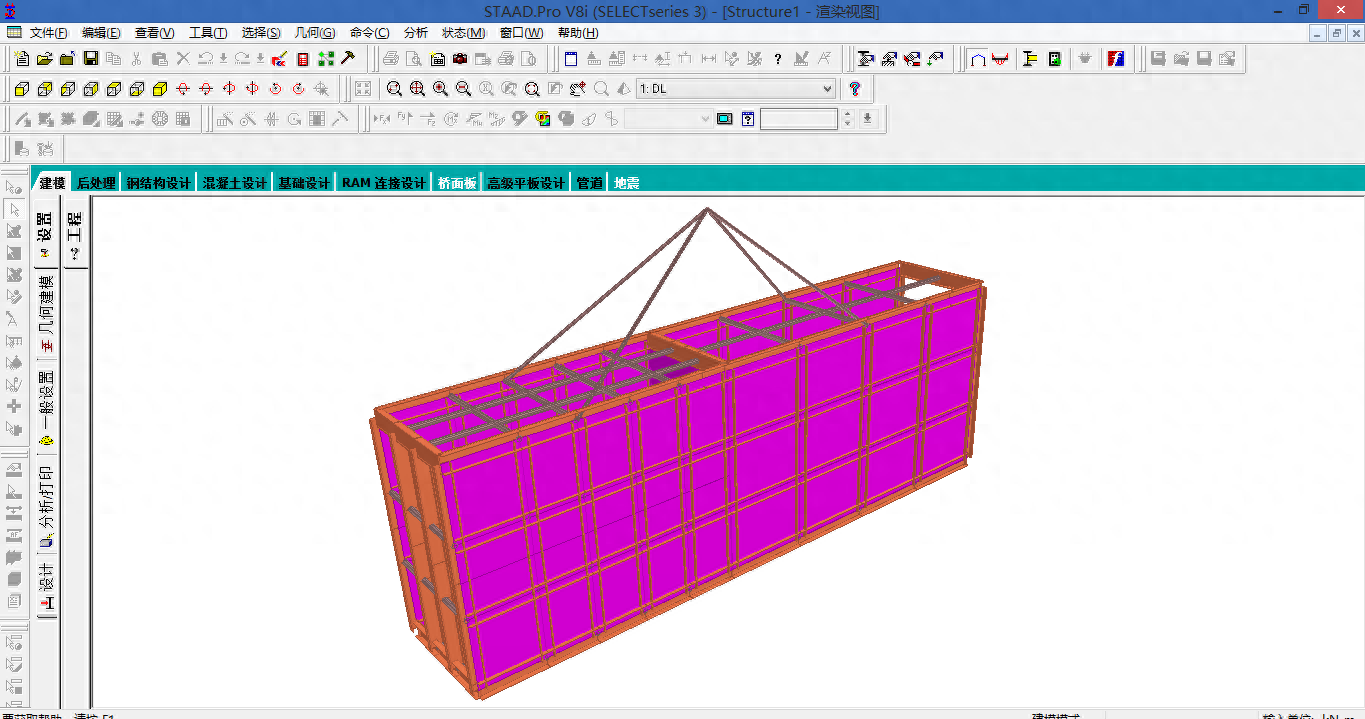Click the Zoom Out magnifier icon
The height and width of the screenshot is (719, 1365).
463,89
